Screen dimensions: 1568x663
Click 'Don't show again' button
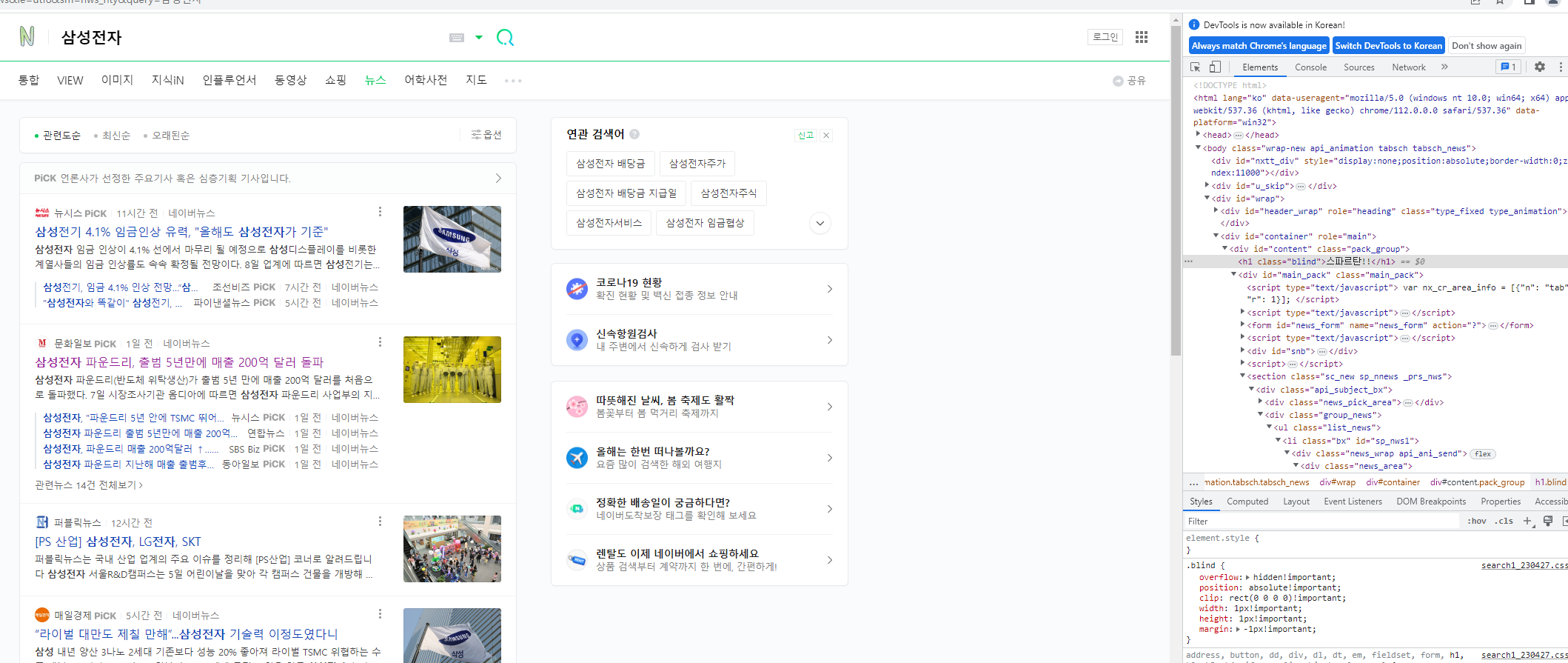pyautogui.click(x=1487, y=46)
